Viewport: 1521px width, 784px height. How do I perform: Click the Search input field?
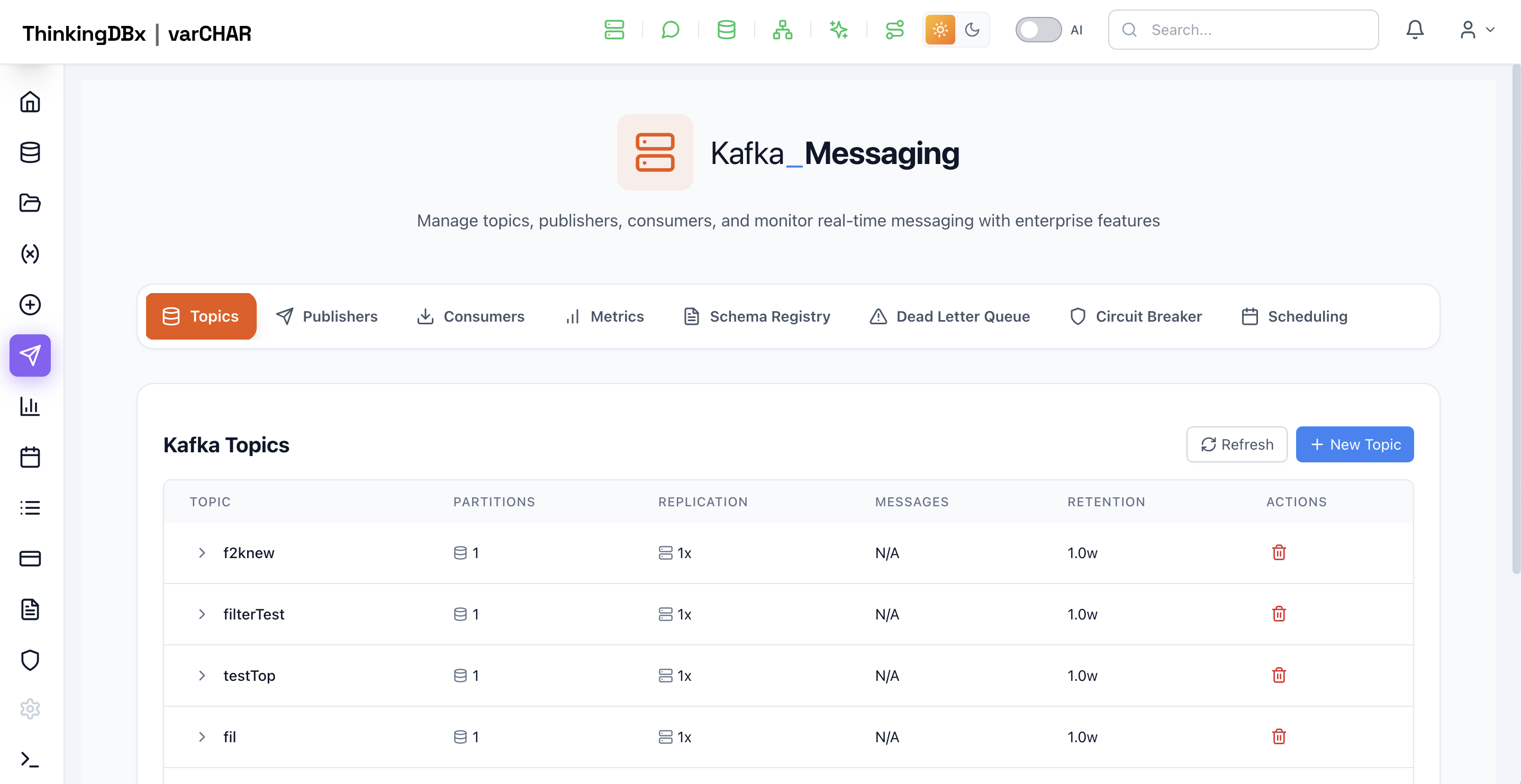(1252, 30)
